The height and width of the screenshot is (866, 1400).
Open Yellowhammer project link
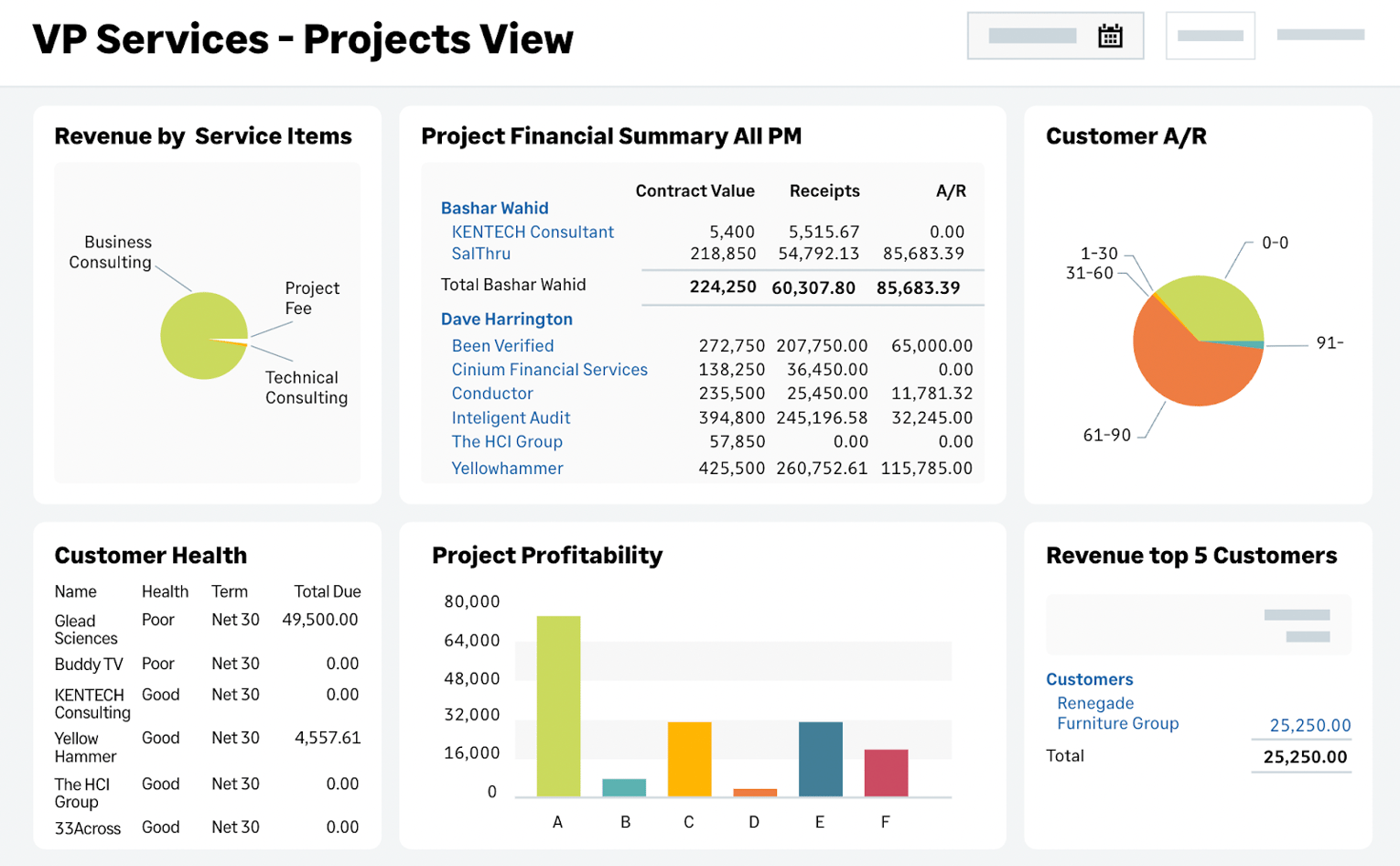click(507, 468)
